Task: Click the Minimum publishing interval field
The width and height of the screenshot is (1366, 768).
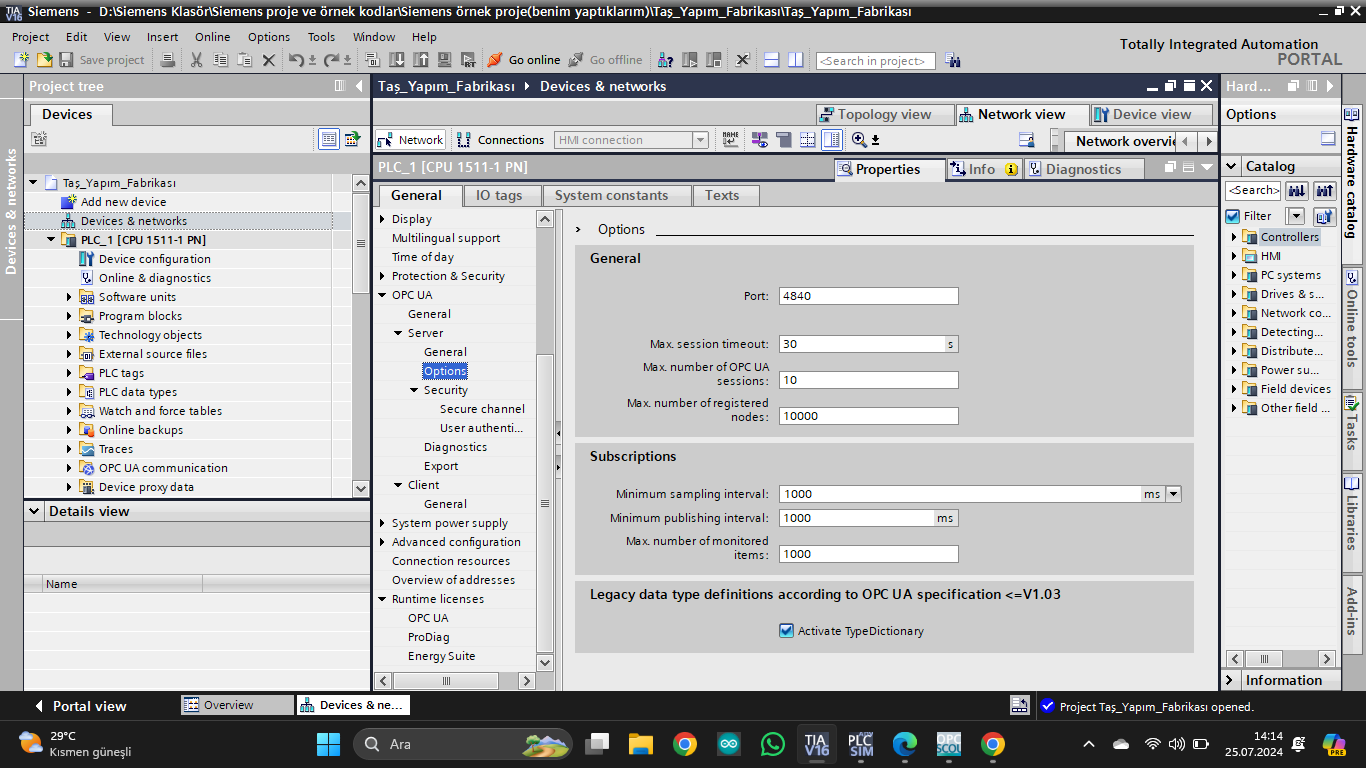Action: [857, 518]
